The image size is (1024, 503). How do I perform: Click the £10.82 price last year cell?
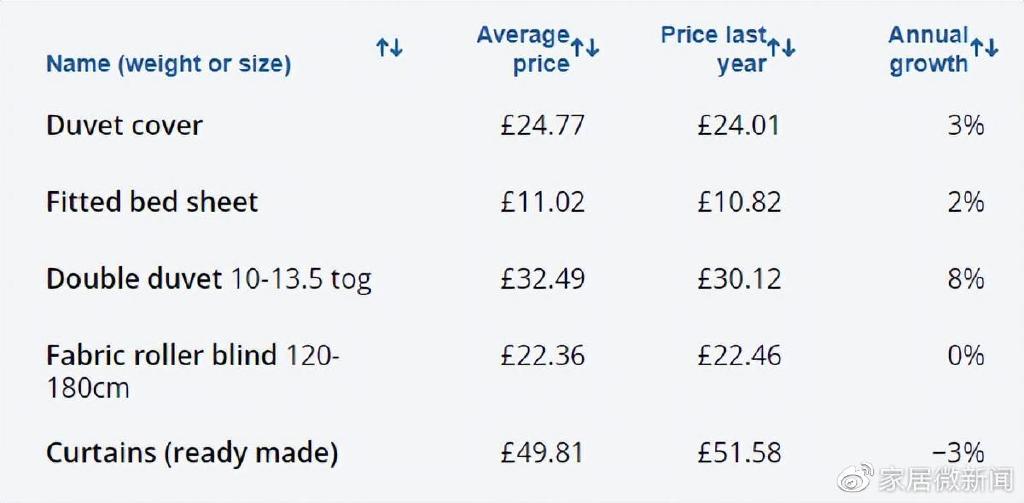(x=739, y=202)
